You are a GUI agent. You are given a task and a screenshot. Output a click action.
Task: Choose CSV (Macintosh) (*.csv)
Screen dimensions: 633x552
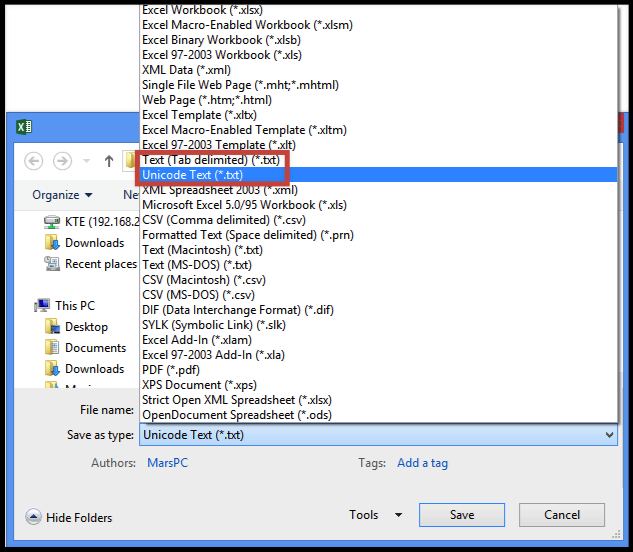tap(379, 280)
